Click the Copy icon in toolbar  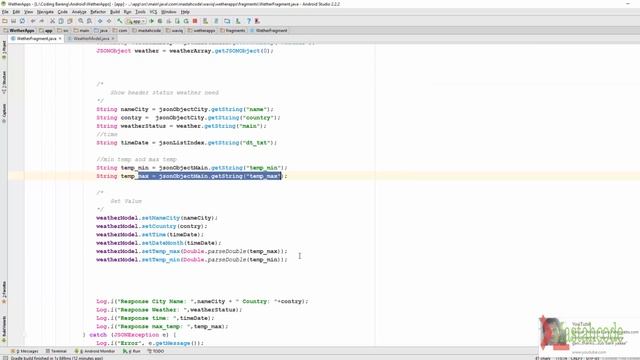pyautogui.click(x=61, y=21)
